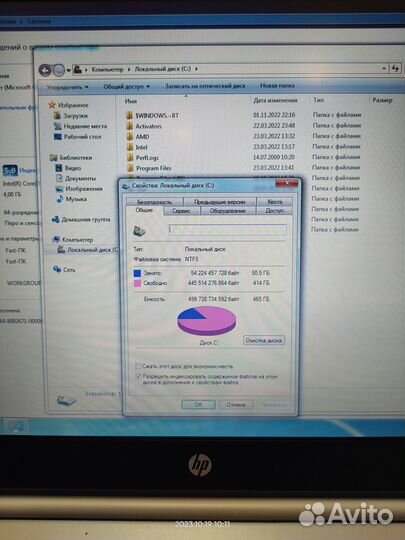Switch to the Квота tab
The width and height of the screenshot is (405, 540).
pyautogui.click(x=274, y=202)
